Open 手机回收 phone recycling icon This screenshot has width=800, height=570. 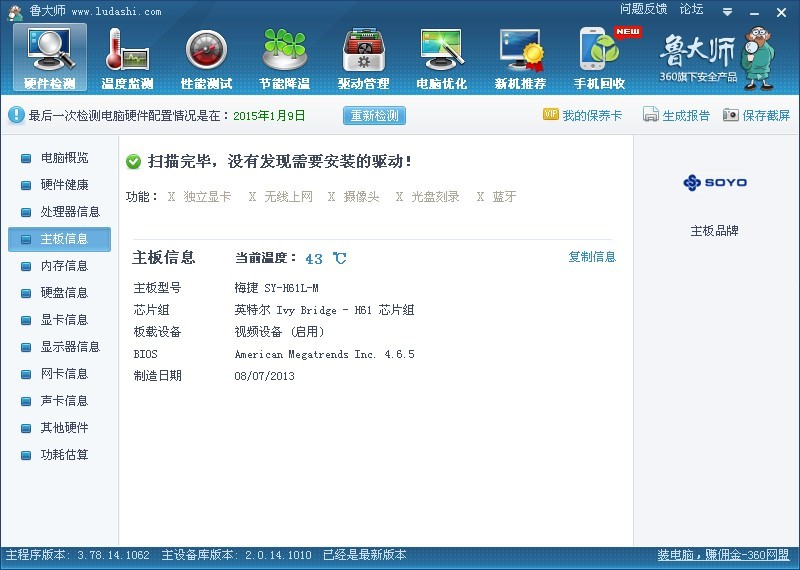pyautogui.click(x=600, y=57)
